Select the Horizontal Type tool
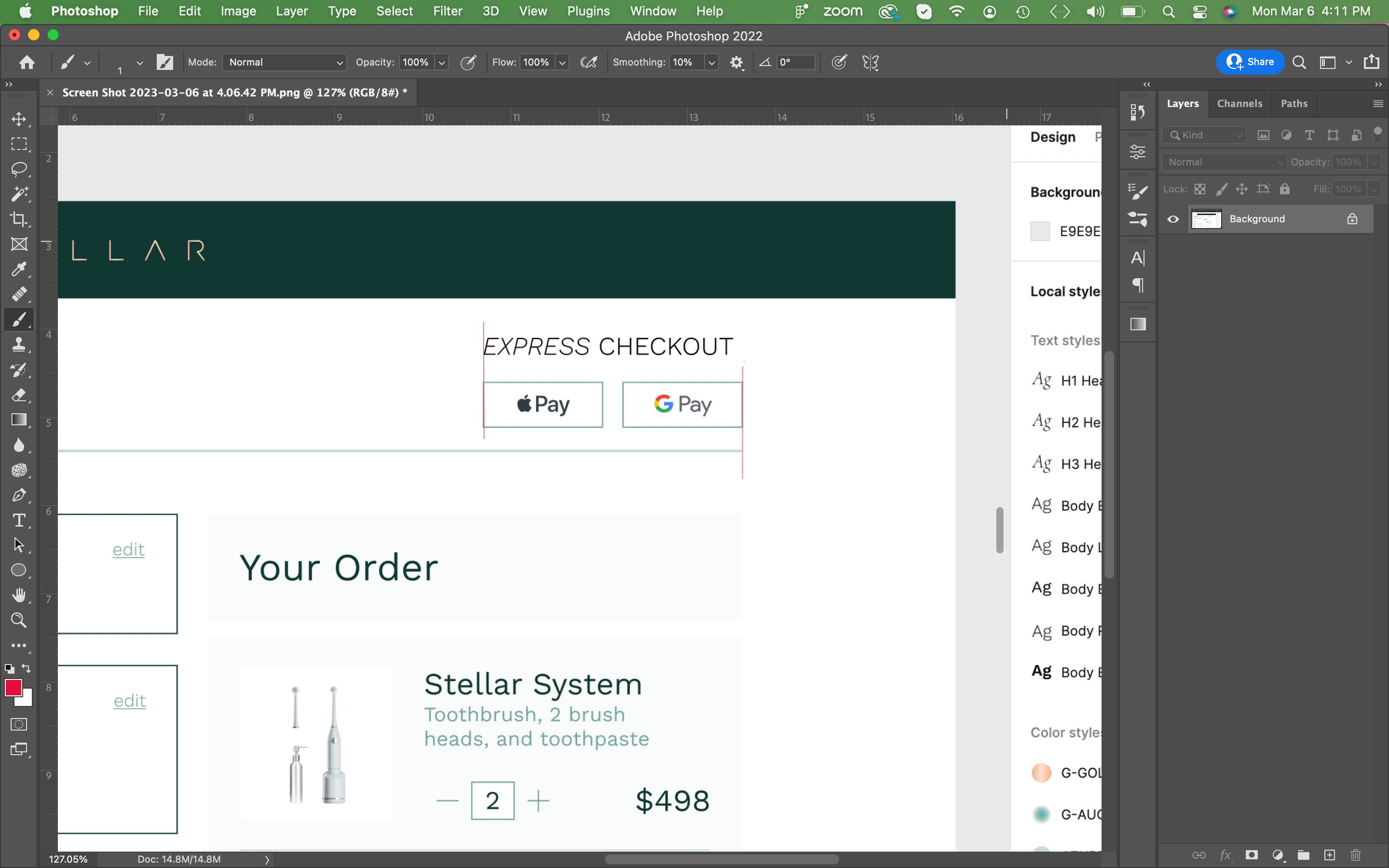The width and height of the screenshot is (1389, 868). point(19,520)
